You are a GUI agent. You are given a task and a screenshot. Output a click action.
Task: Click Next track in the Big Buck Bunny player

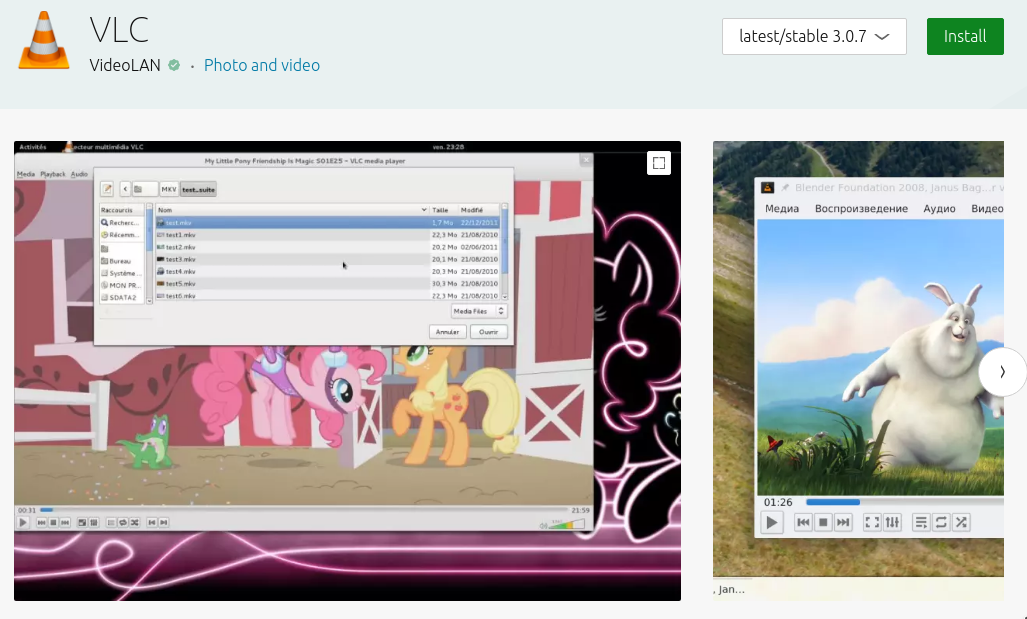coord(843,522)
